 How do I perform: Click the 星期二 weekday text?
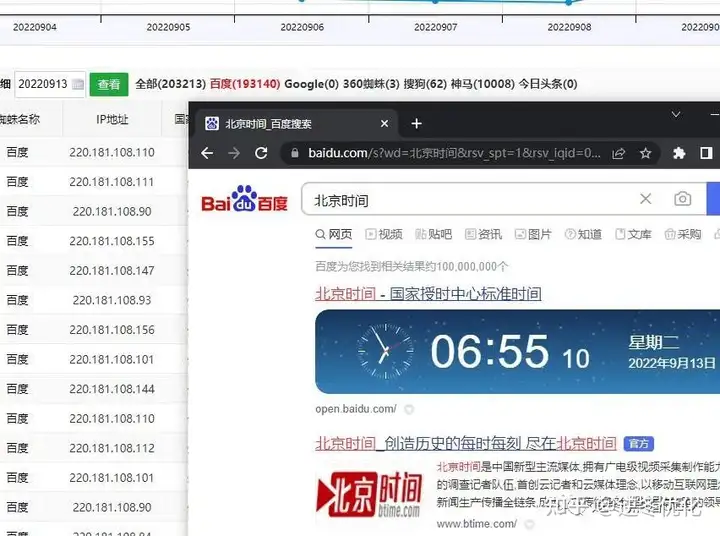pos(653,343)
